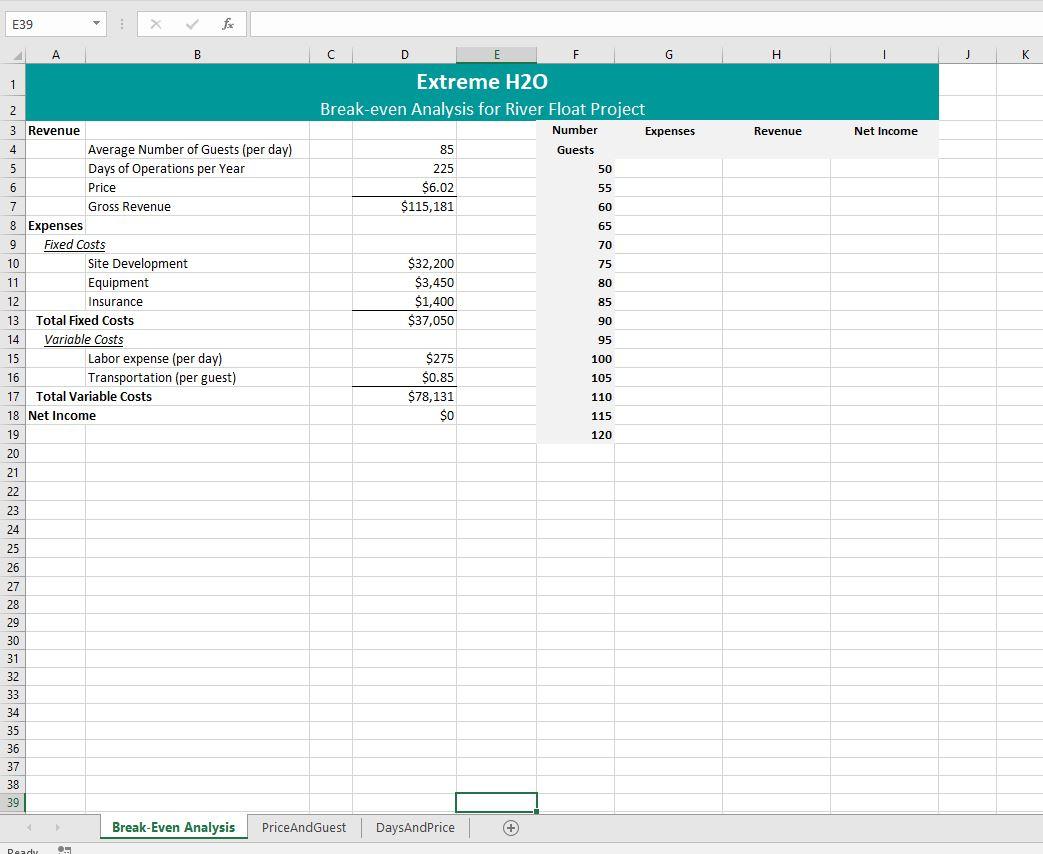Click inside the formula bar
This screenshot has width=1043, height=854.
click(600, 23)
